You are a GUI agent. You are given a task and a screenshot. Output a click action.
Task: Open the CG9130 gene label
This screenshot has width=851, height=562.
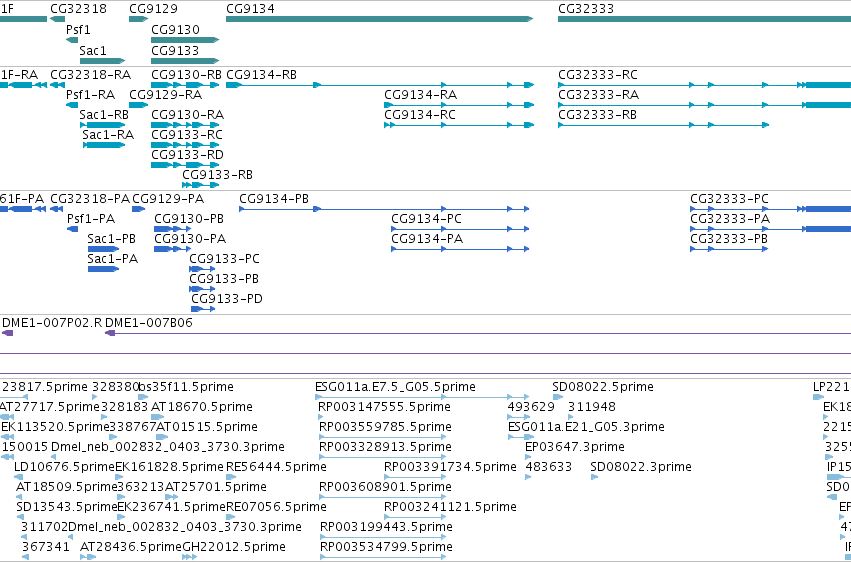click(175, 30)
